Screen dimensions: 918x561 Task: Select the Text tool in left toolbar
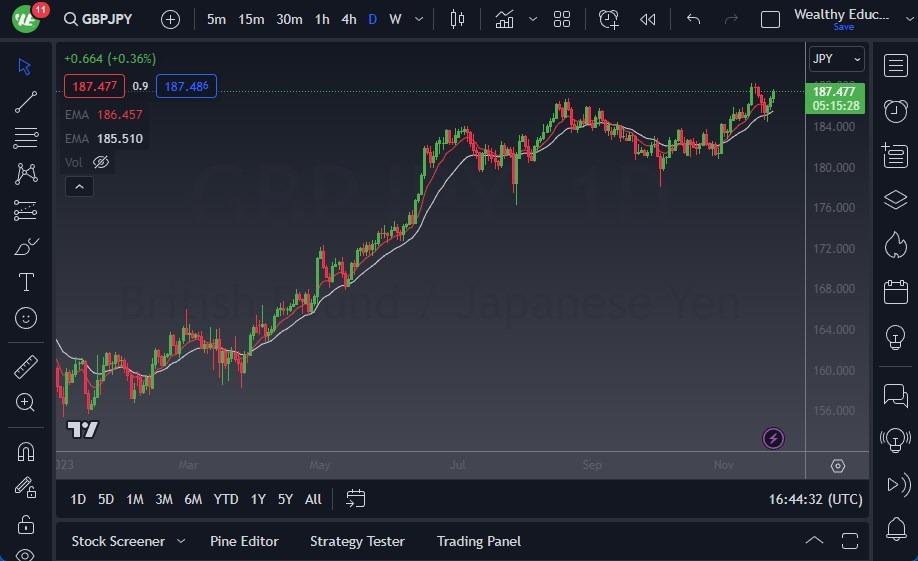[26, 282]
